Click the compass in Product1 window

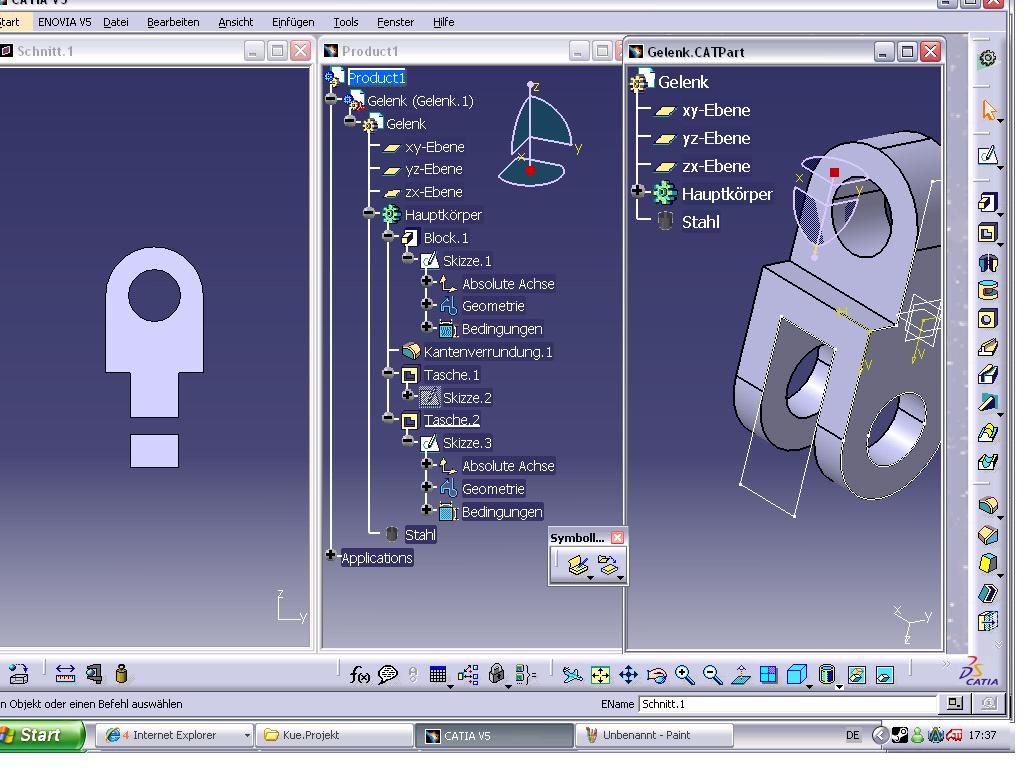point(537,135)
